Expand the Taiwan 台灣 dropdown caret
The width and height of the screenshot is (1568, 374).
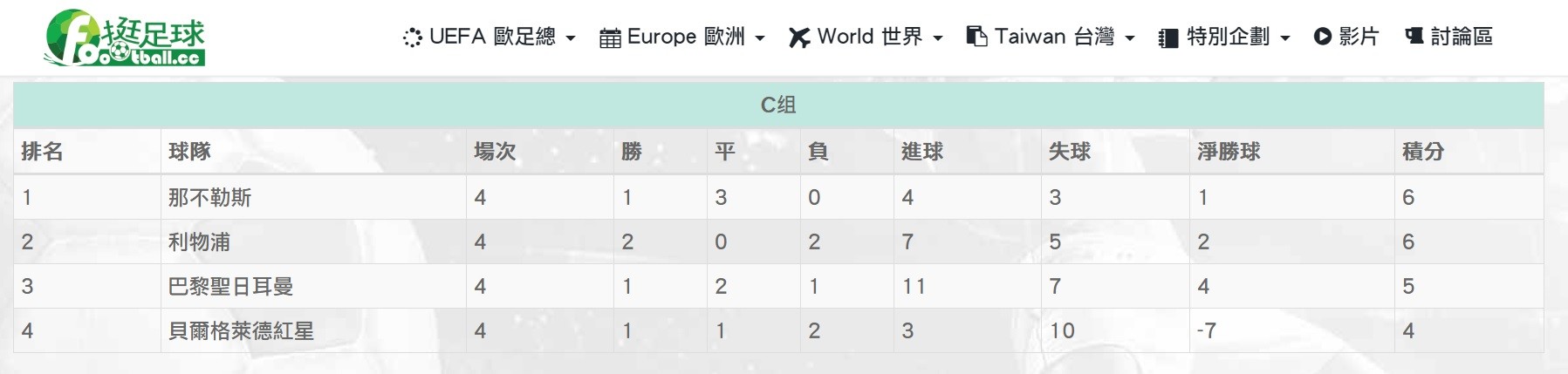[1130, 38]
